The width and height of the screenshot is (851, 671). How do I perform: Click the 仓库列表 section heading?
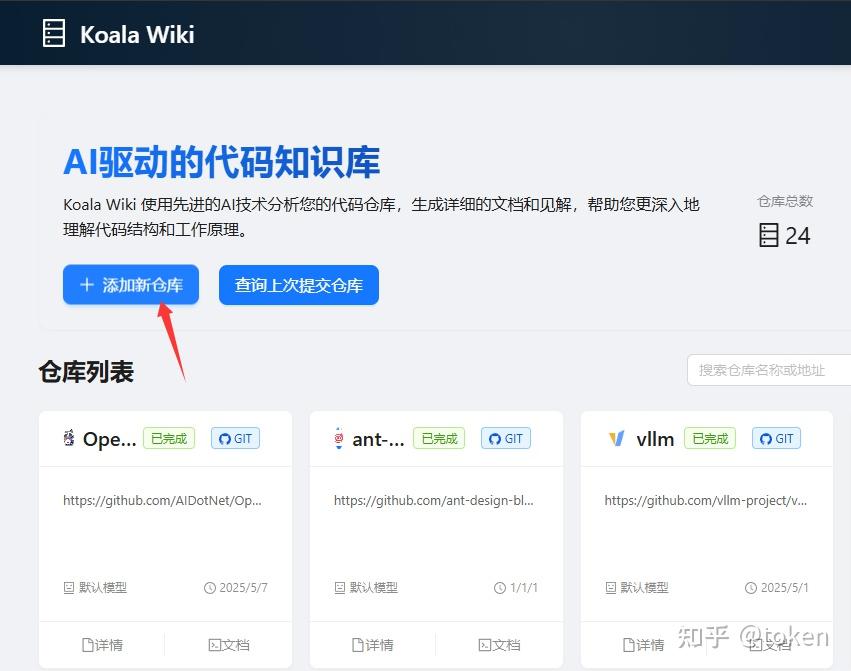(x=85, y=371)
